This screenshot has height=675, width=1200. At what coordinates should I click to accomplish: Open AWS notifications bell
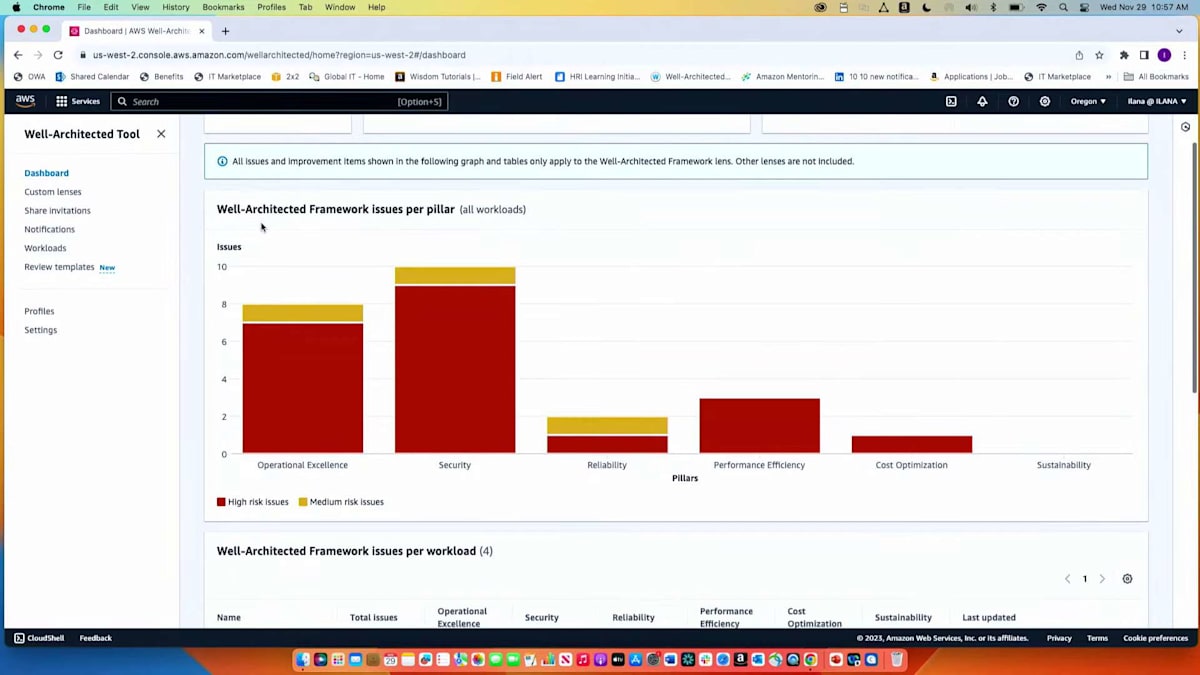[982, 101]
